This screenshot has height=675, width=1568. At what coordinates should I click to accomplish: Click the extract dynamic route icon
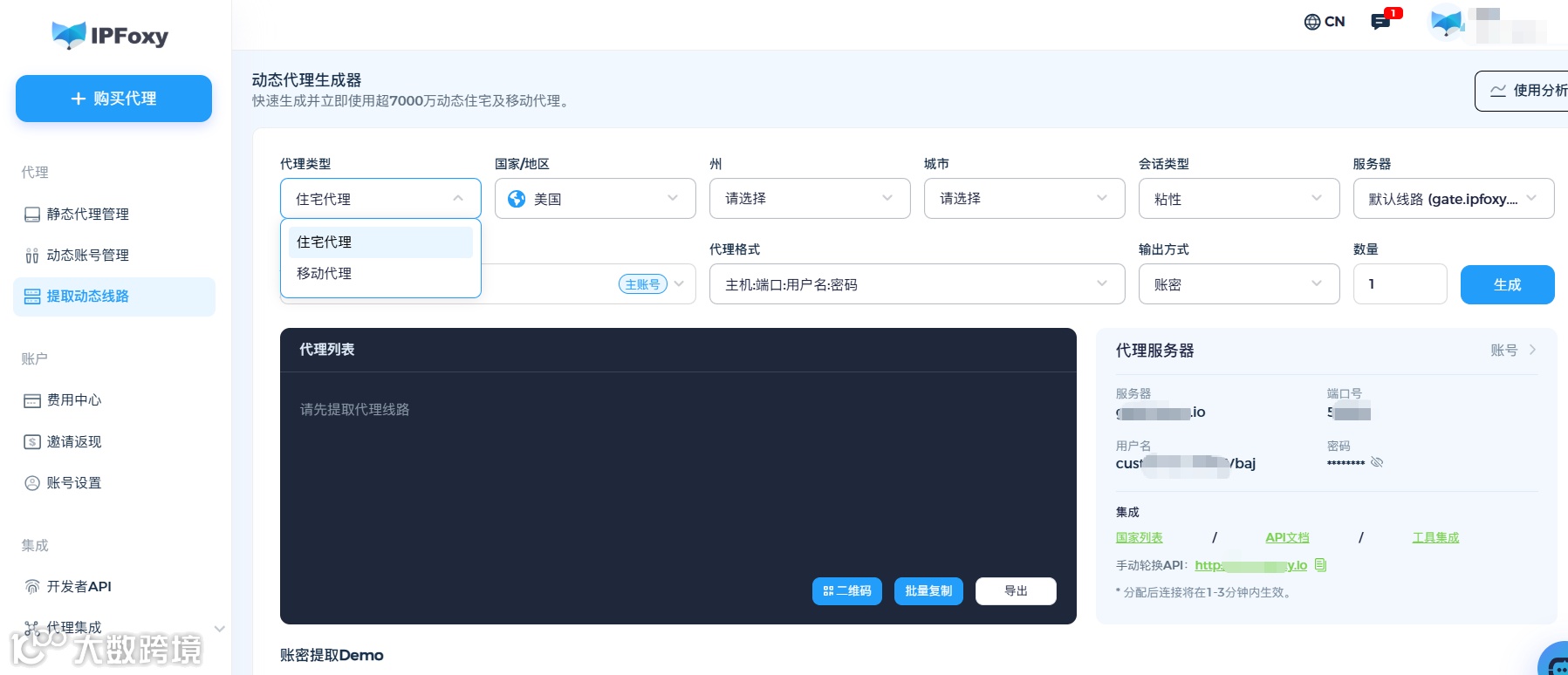pos(32,297)
